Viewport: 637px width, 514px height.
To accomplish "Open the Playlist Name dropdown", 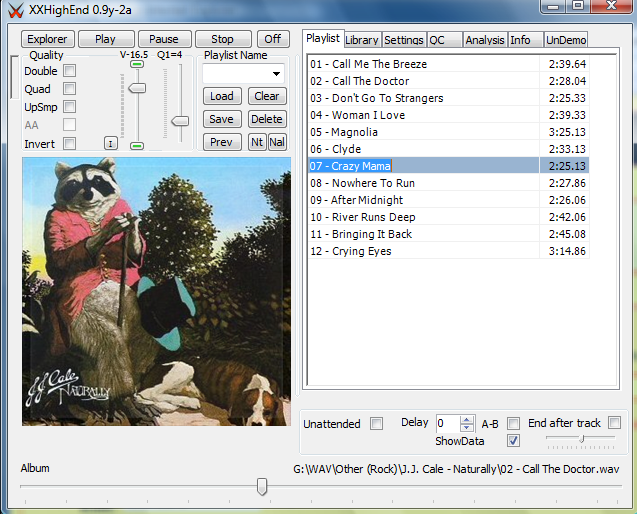I will pyautogui.click(x=276, y=74).
